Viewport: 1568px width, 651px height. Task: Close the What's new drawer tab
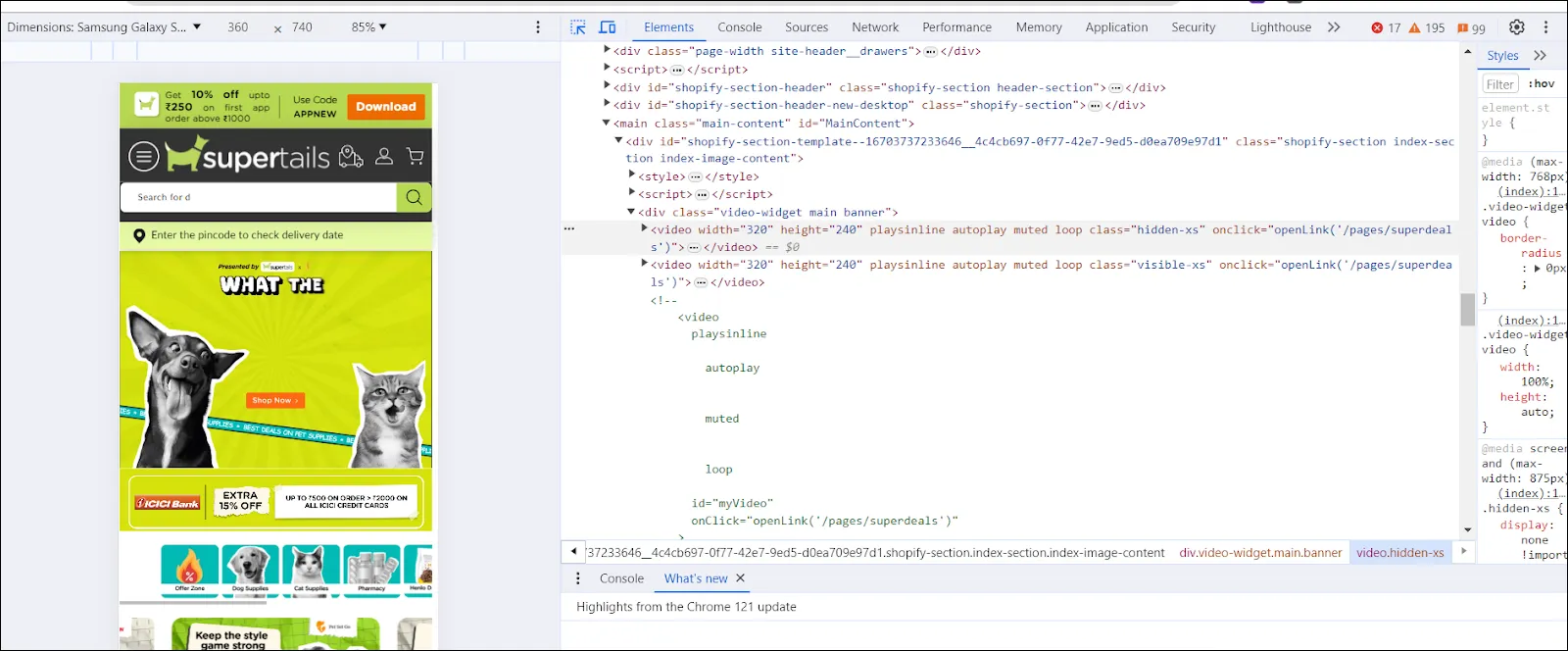coord(740,578)
